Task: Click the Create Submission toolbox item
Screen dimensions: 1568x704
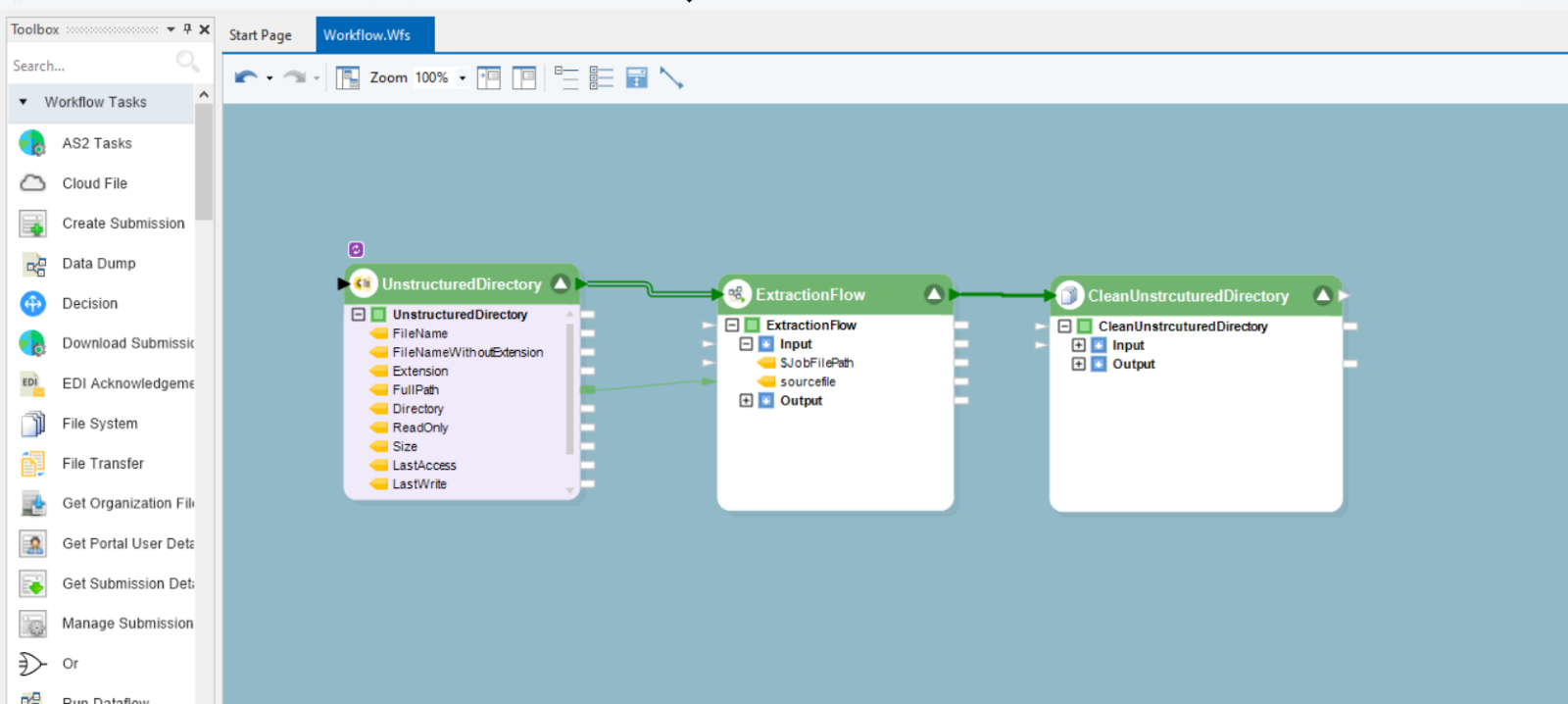Action: (122, 224)
